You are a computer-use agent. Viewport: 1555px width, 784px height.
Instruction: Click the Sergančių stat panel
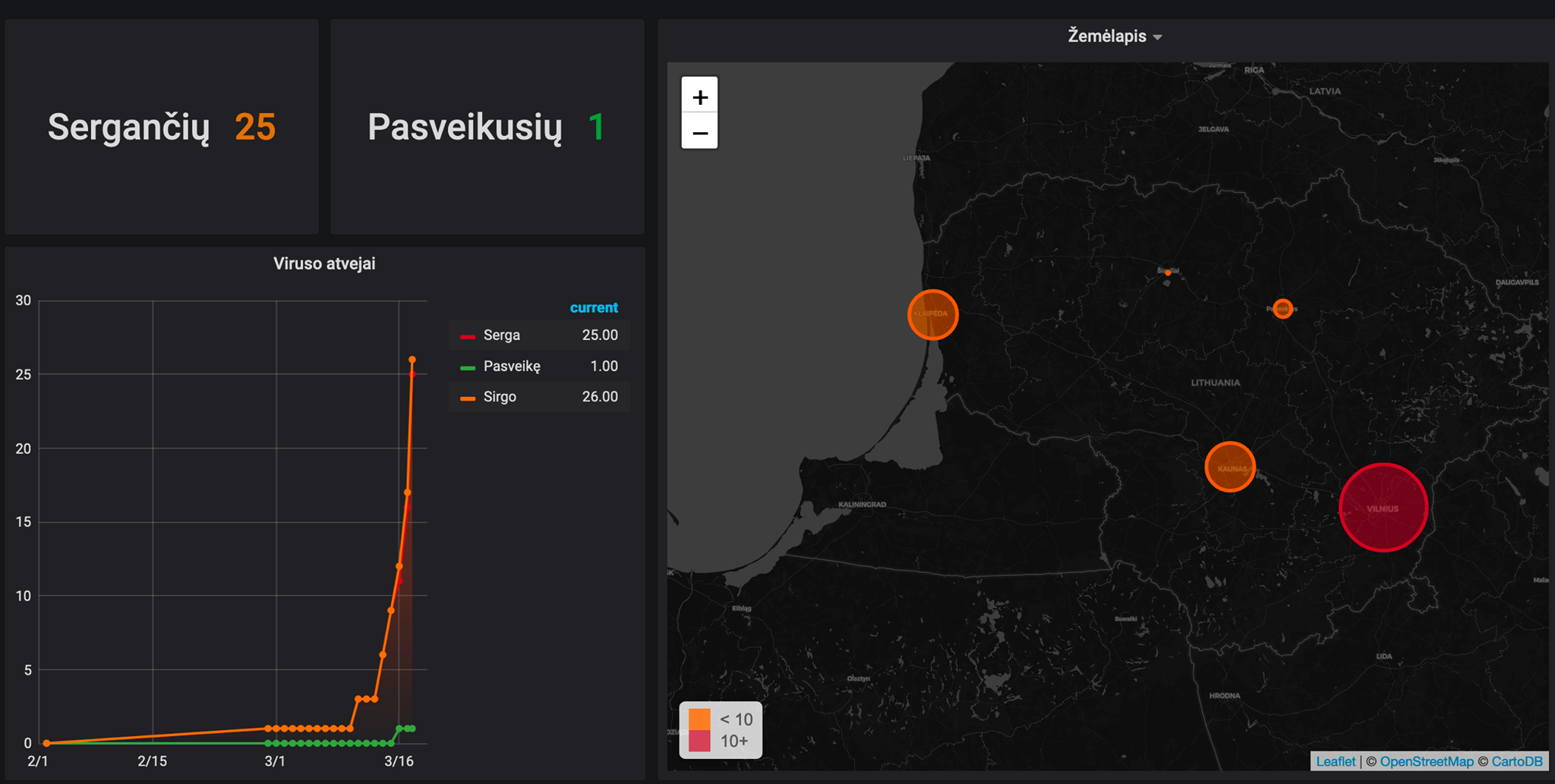(x=162, y=127)
